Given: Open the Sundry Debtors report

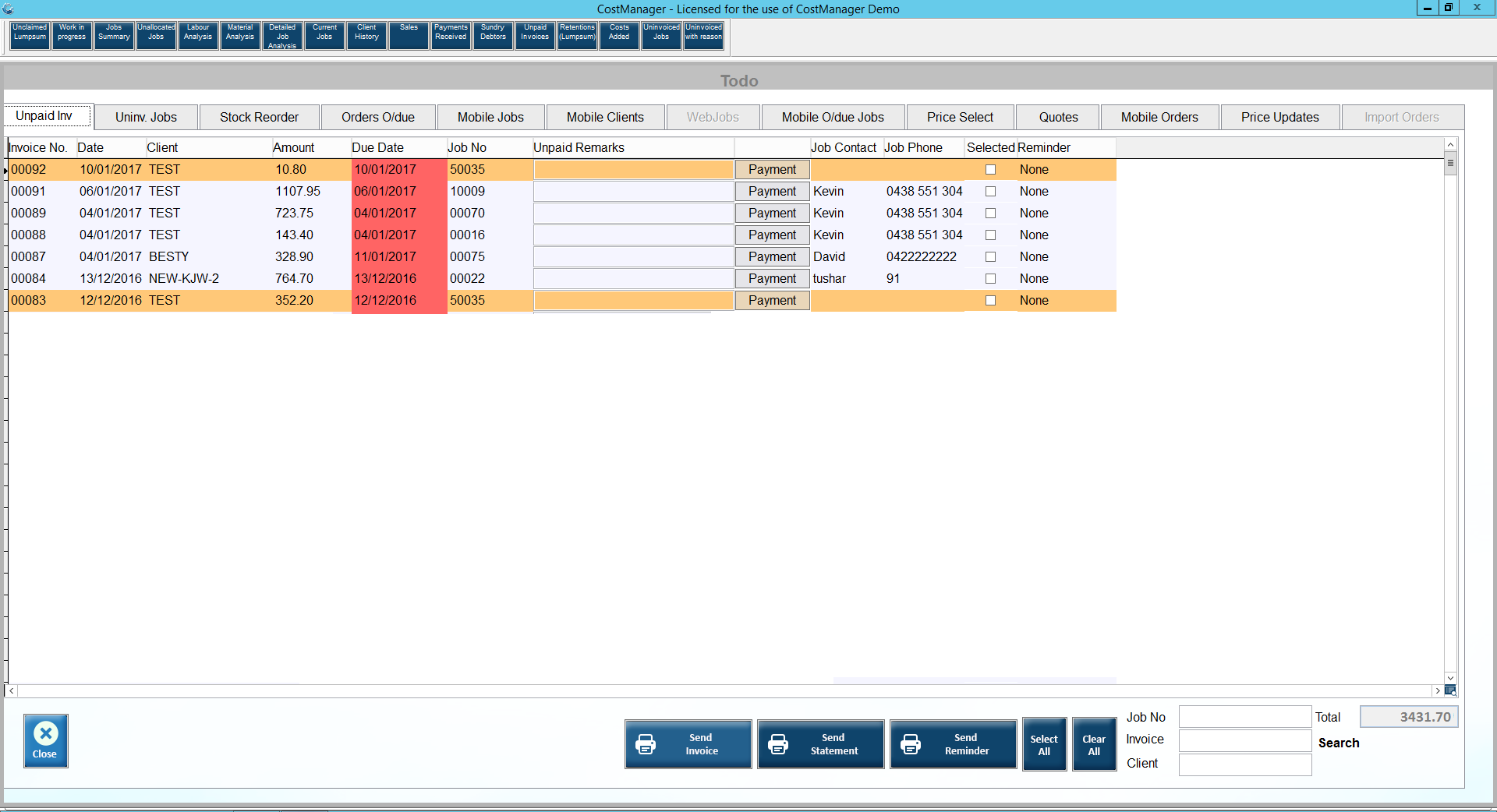Looking at the screenshot, I should click(x=493, y=36).
